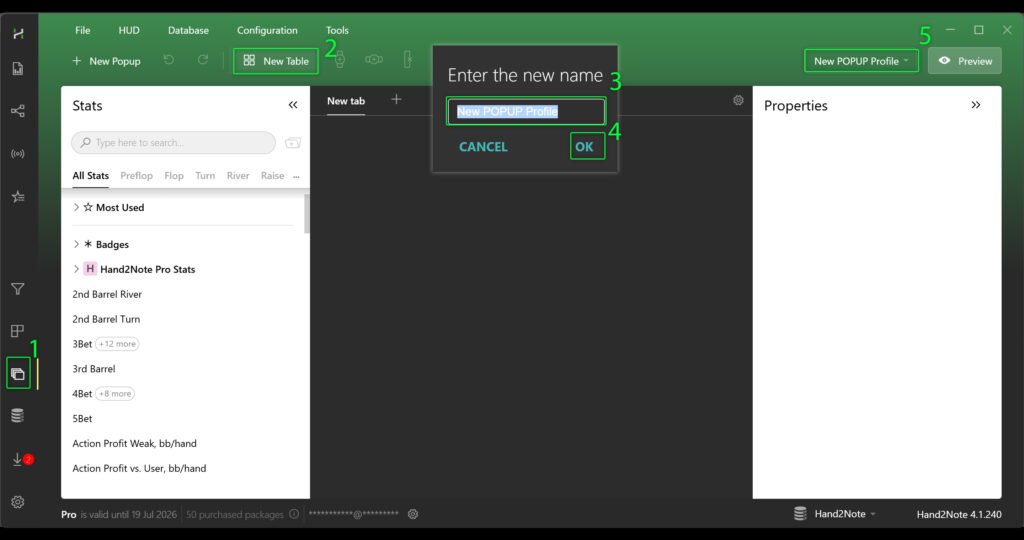Open the Configuration menu
Viewport: 1024px width, 540px height.
[267, 30]
